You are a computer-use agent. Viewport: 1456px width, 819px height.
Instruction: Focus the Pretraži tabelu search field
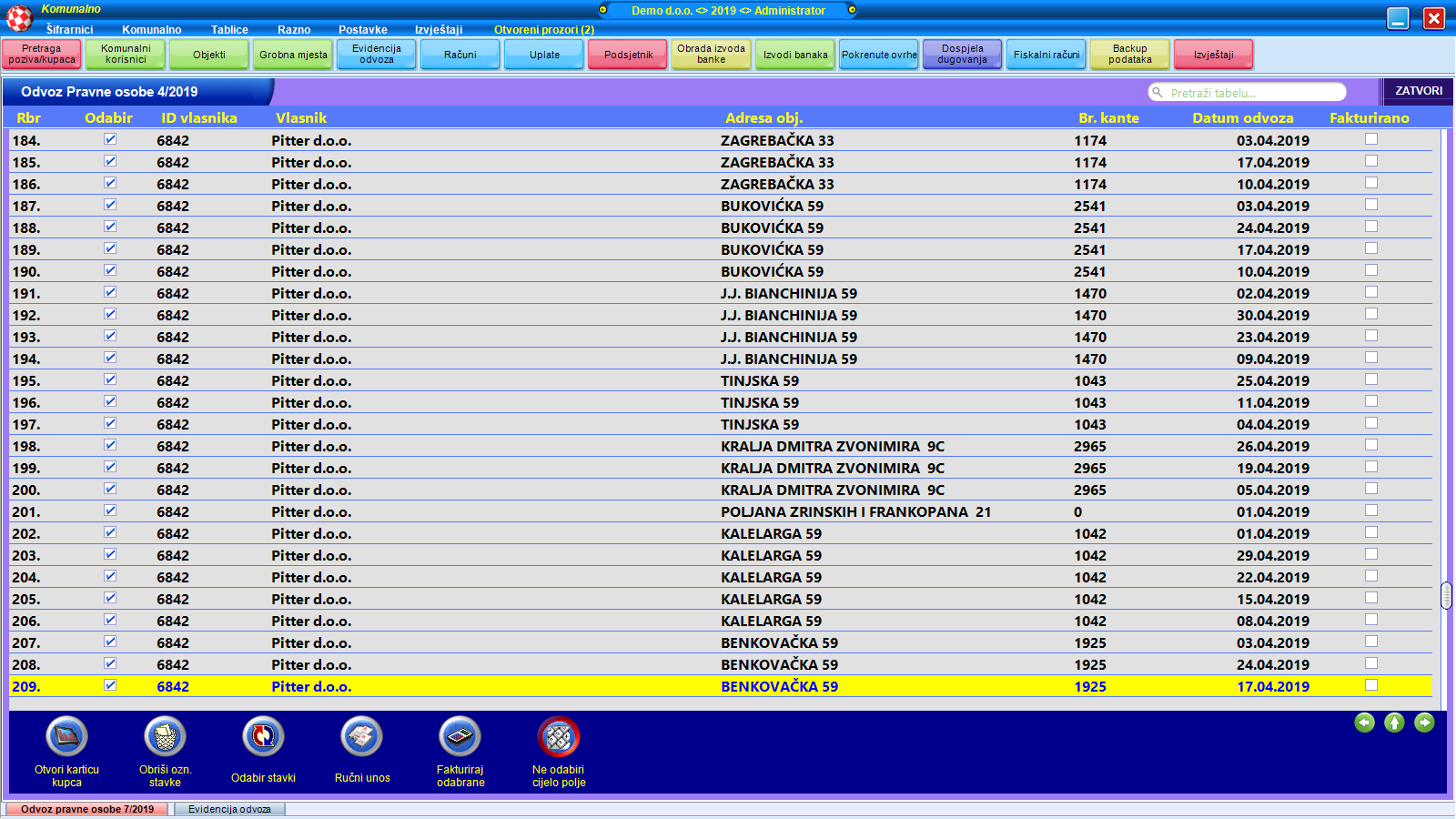tap(1251, 93)
